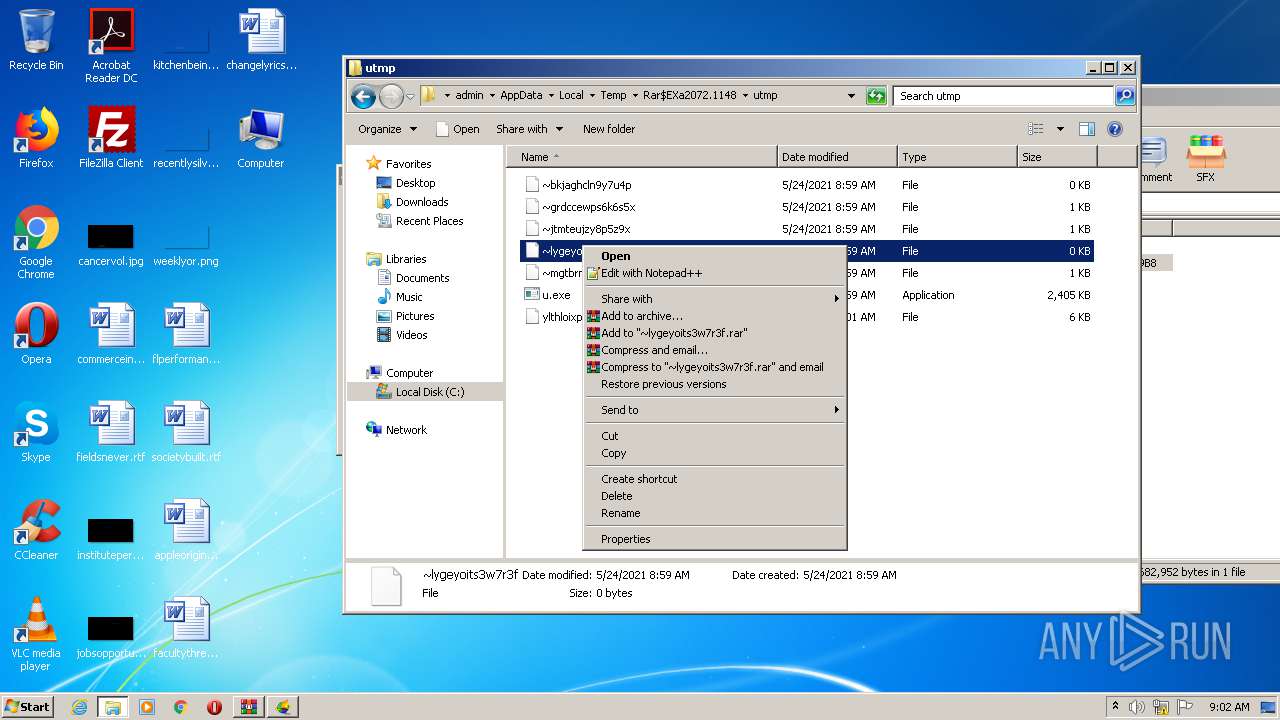The width and height of the screenshot is (1280, 720).
Task: Click the Explorer Back navigation button
Action: (x=363, y=96)
